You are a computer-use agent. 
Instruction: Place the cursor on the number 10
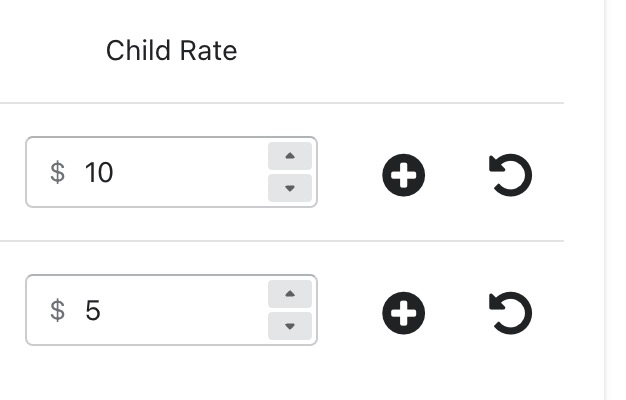(99, 172)
